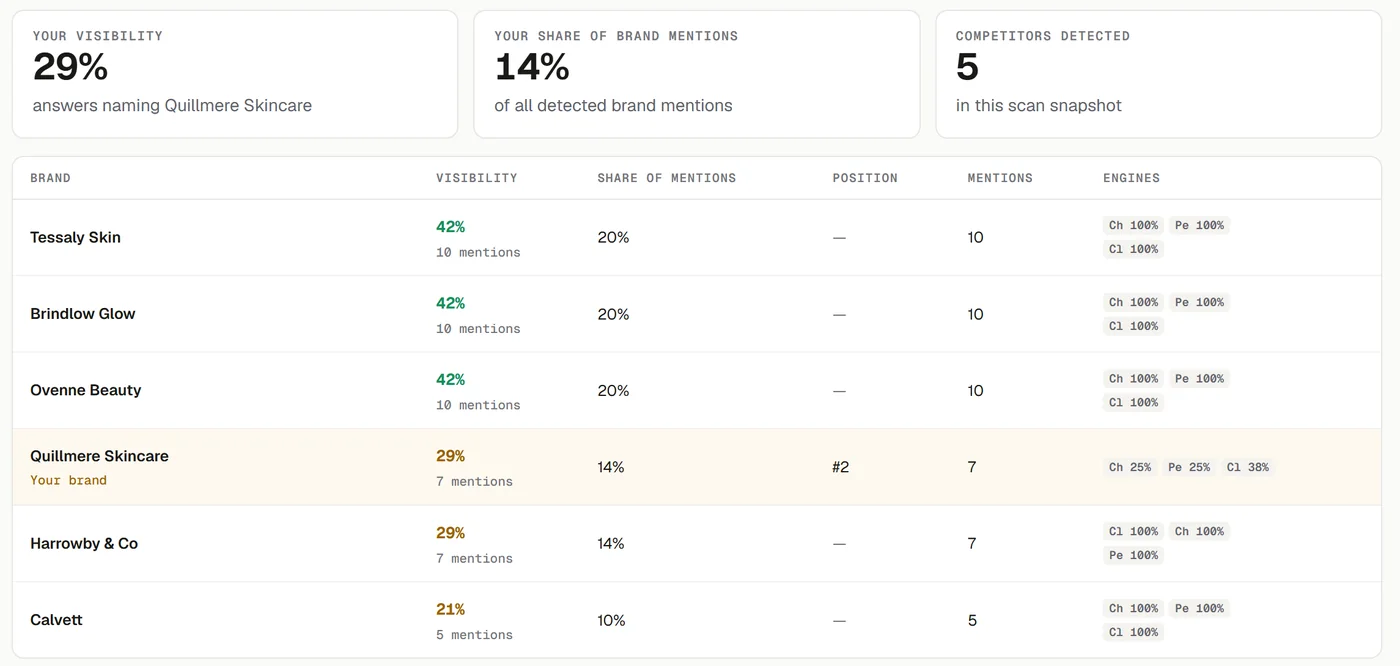
Task: Select the Ovenne Beauty brand name
Action: 86,390
